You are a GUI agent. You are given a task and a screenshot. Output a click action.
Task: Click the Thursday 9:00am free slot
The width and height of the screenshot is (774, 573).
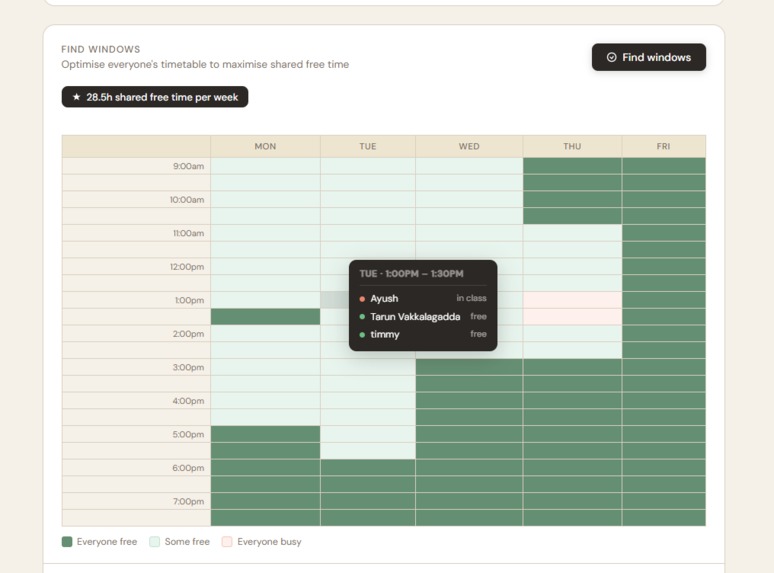coord(572,166)
